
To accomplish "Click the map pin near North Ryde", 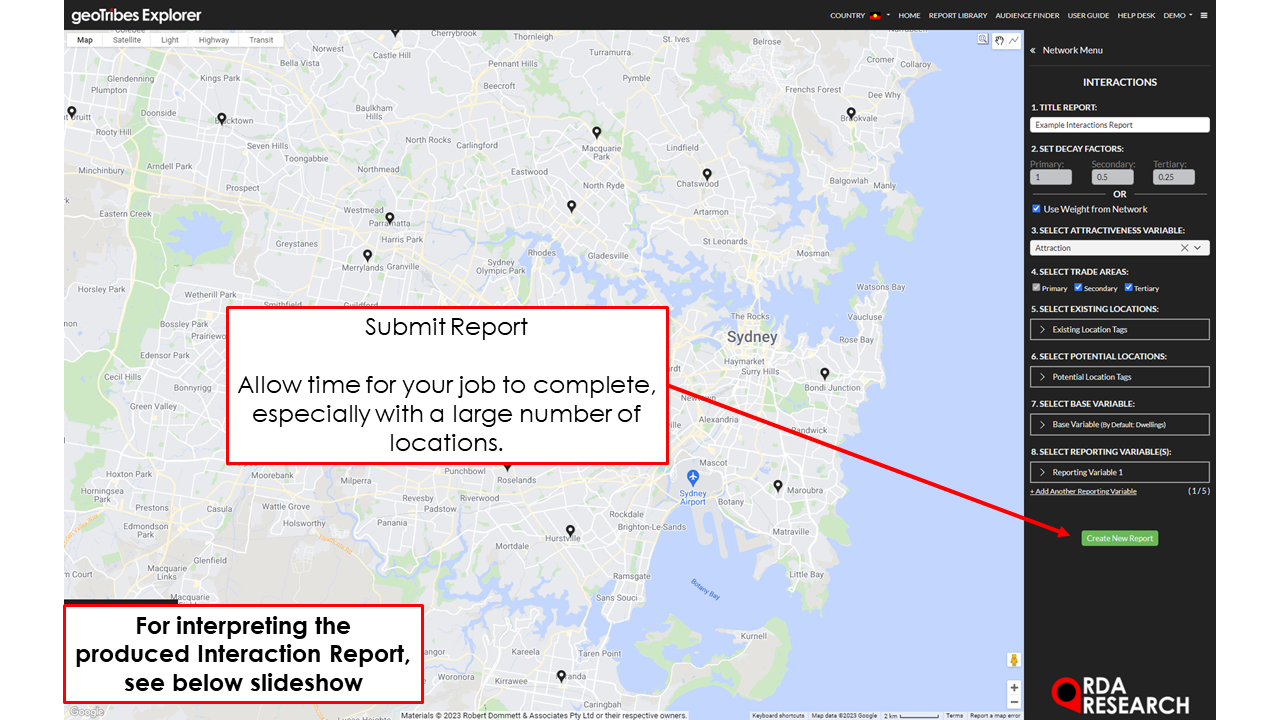I will tap(571, 206).
